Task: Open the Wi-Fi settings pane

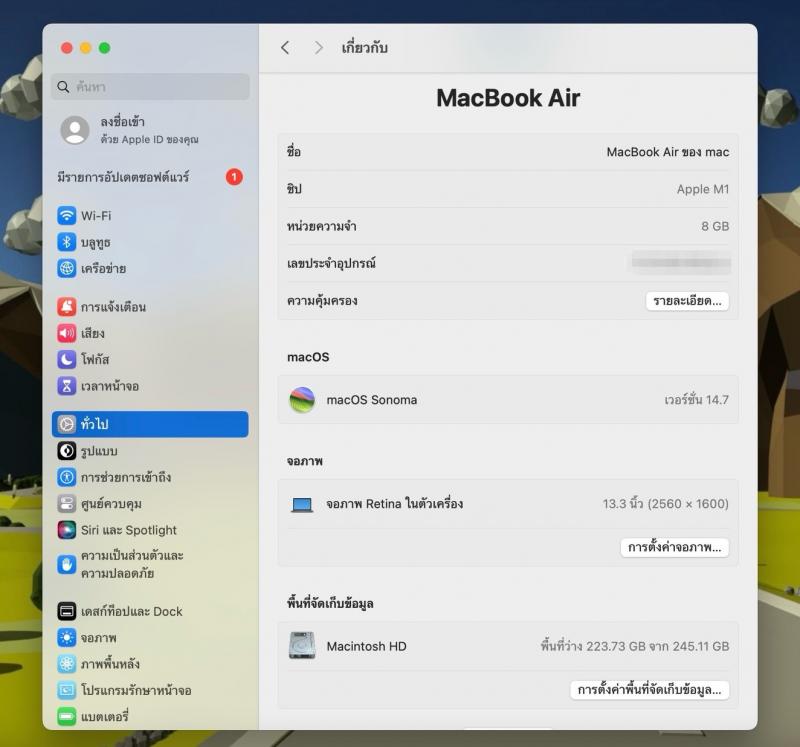Action: coord(150,215)
